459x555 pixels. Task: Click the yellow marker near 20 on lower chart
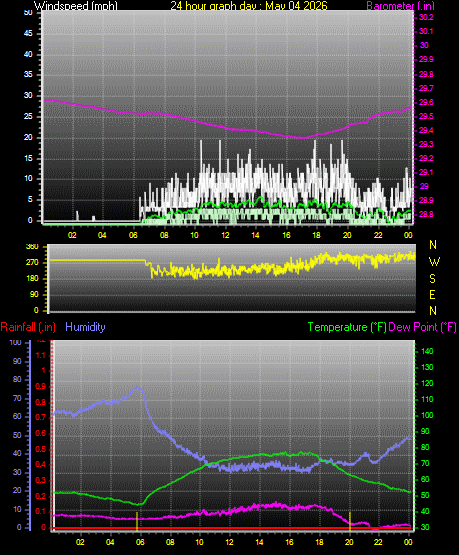[x=350, y=521]
